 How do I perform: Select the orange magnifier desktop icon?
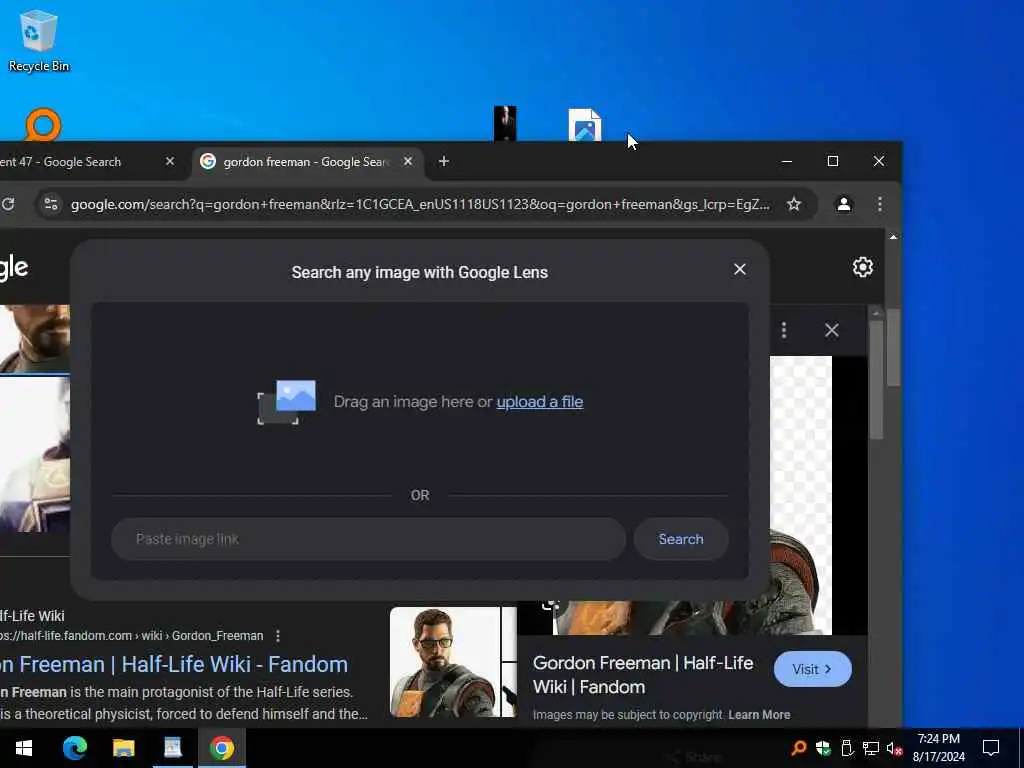(43, 125)
